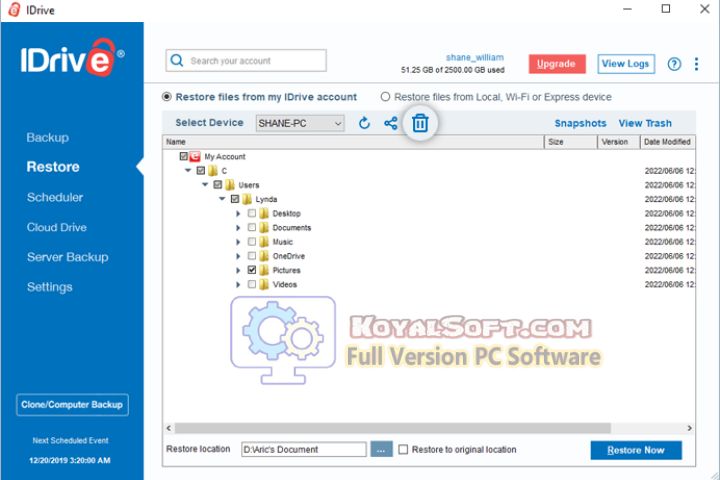720x480 pixels.
Task: Expand the OneDrive folder node
Action: 238,256
